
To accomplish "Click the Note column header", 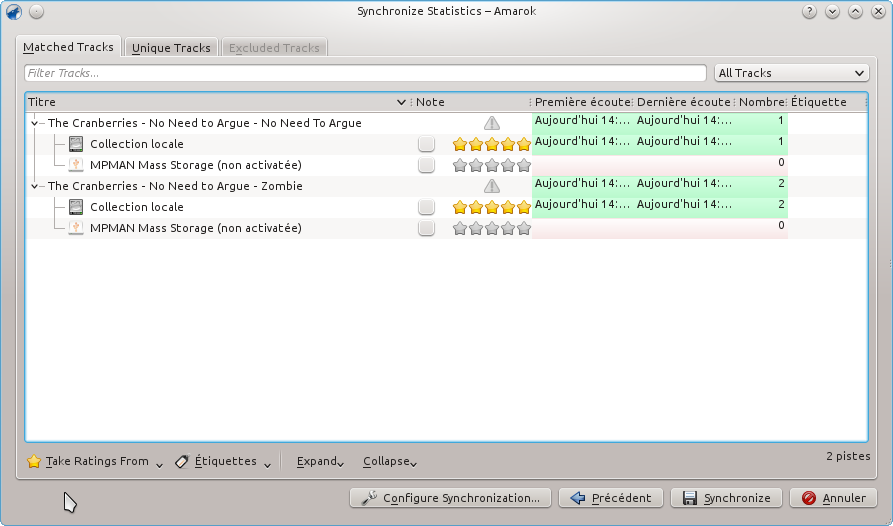I will (x=472, y=102).
